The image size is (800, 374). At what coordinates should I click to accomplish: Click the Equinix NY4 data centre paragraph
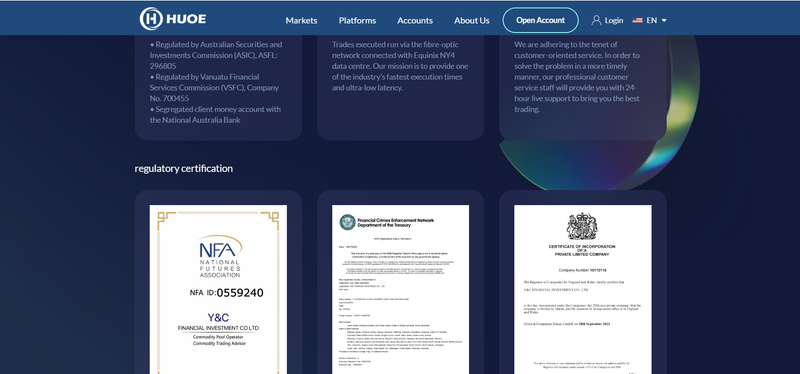(400, 66)
